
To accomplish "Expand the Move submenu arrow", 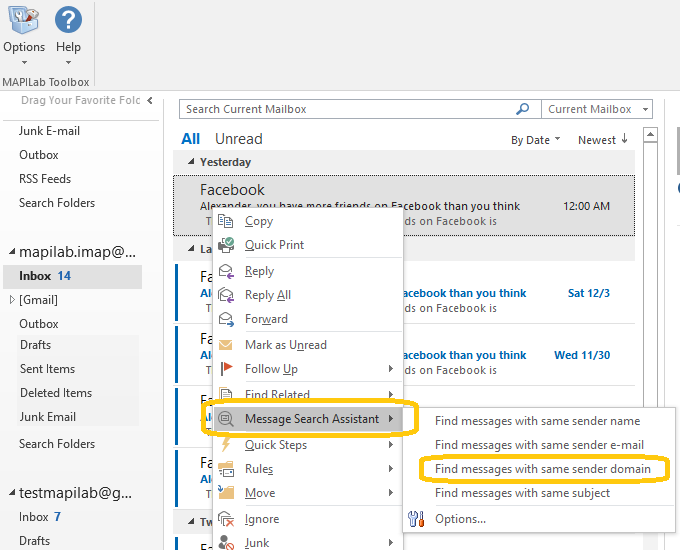I will pyautogui.click(x=391, y=493).
